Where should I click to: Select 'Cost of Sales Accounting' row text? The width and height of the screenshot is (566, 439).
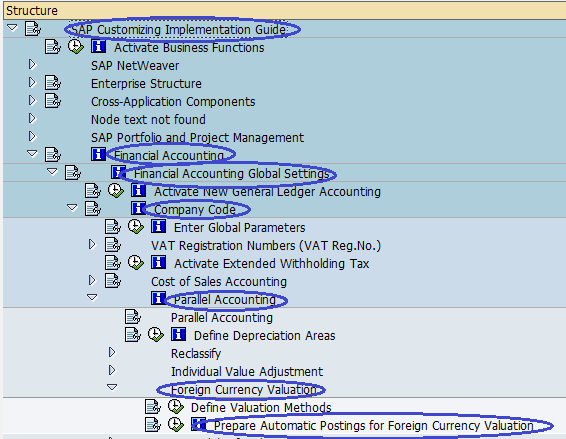pos(219,282)
